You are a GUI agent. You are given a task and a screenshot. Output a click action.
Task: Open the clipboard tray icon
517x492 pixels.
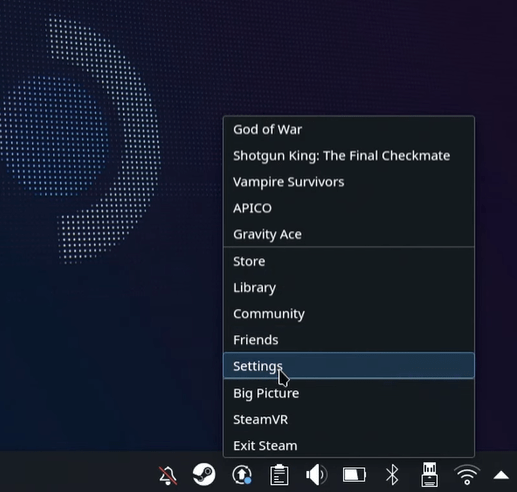coord(279,474)
